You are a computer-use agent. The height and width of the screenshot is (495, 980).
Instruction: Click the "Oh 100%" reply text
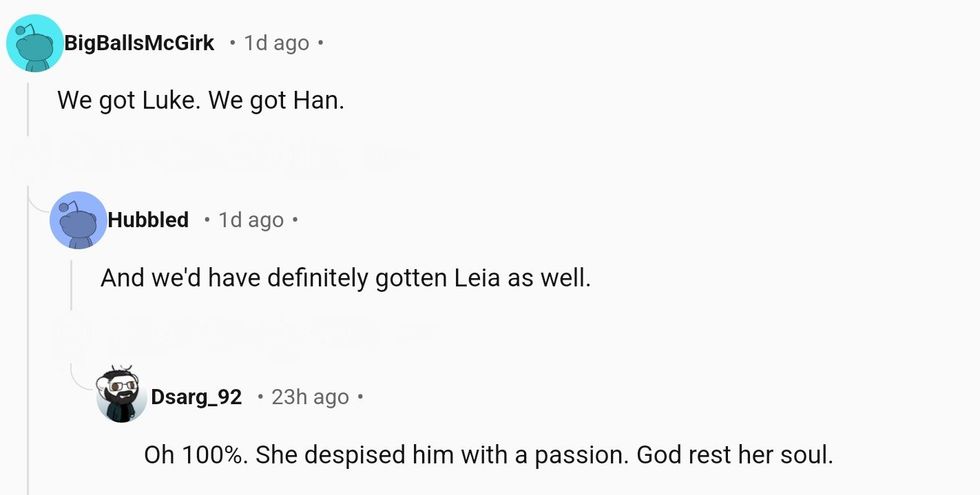(488, 455)
